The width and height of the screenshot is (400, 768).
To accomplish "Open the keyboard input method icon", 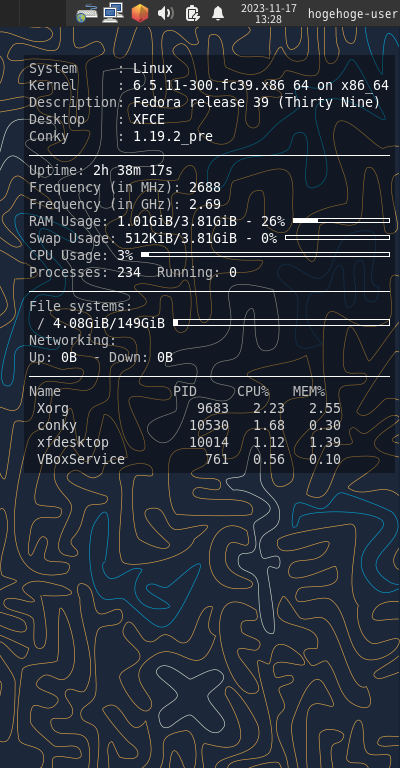I will (87, 13).
